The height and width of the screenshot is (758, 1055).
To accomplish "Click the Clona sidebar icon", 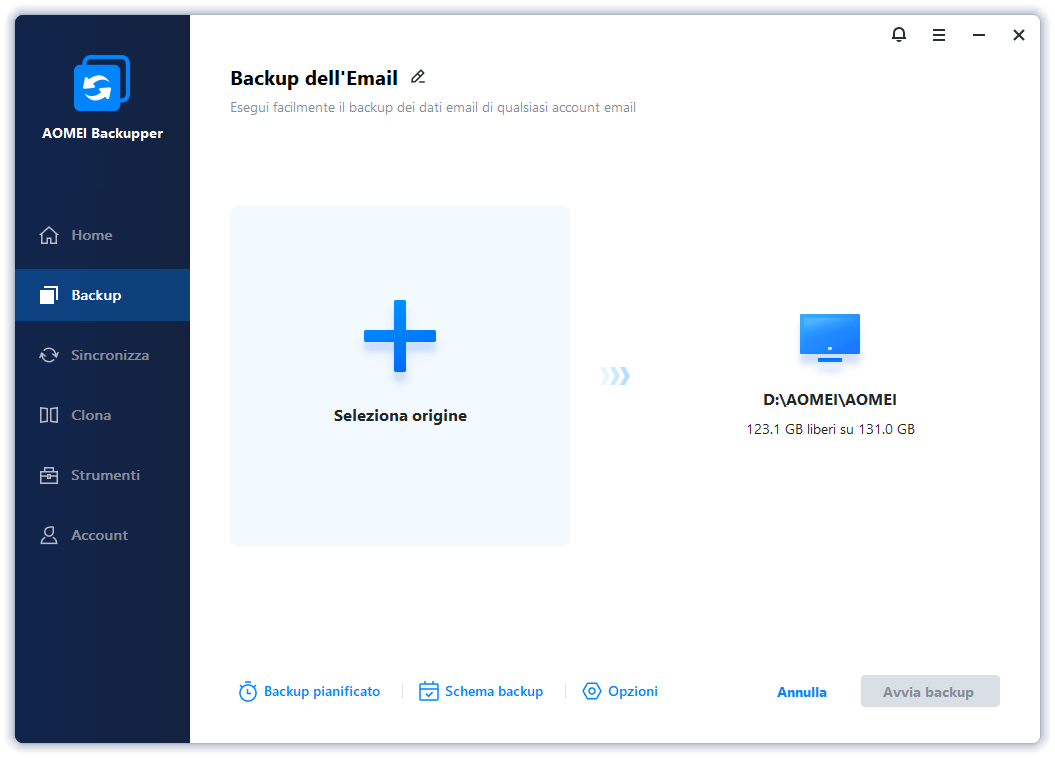I will [x=49, y=415].
